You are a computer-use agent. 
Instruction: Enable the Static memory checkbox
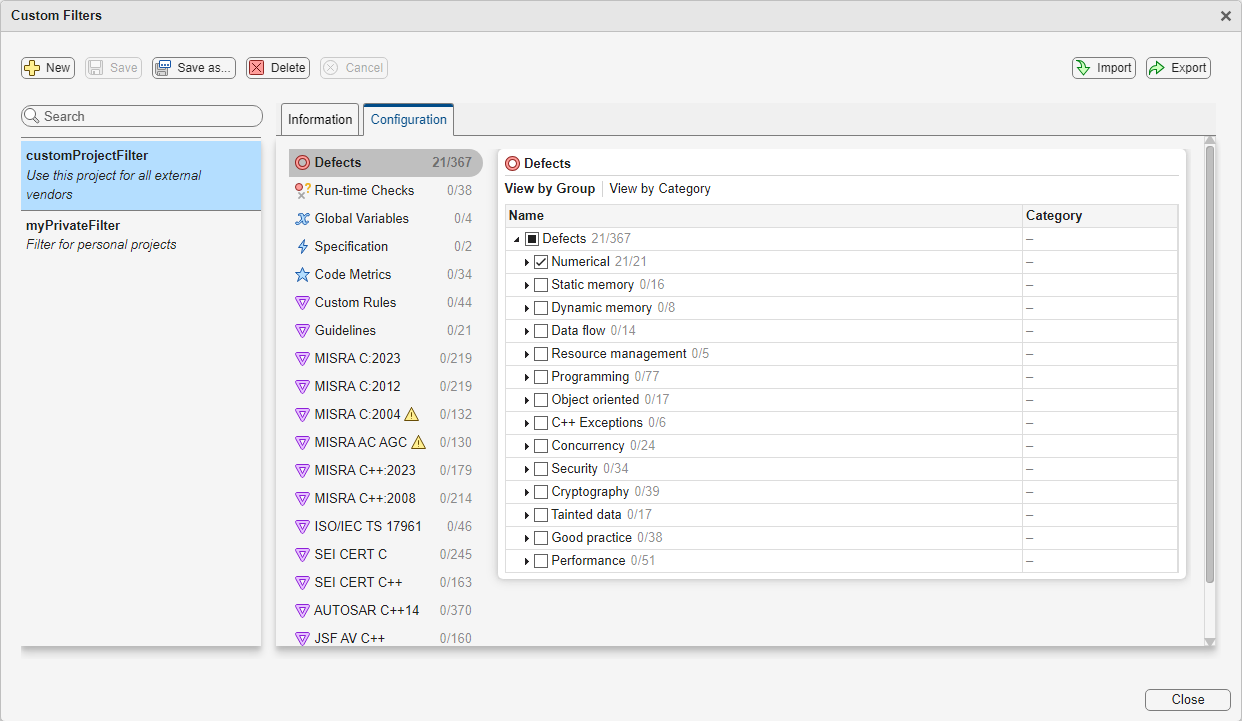pos(540,284)
